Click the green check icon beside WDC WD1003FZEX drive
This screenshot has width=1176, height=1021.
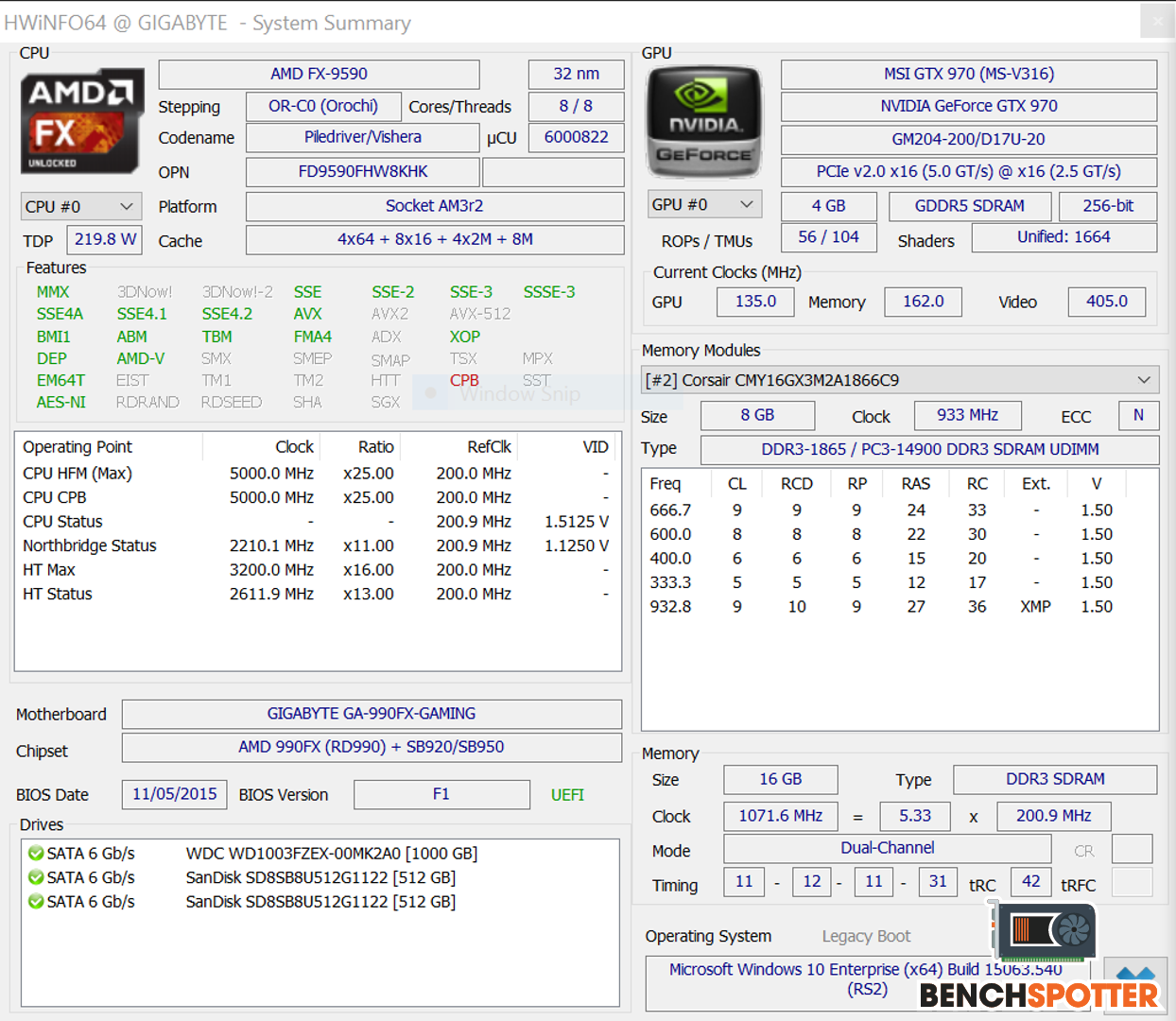click(36, 854)
